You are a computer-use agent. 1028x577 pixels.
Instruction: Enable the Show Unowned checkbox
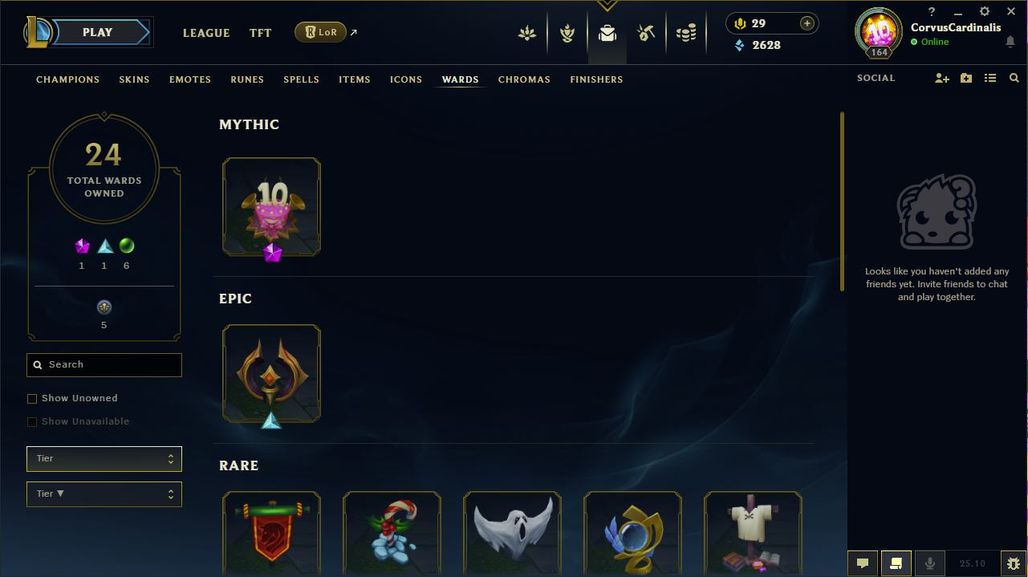click(x=32, y=399)
